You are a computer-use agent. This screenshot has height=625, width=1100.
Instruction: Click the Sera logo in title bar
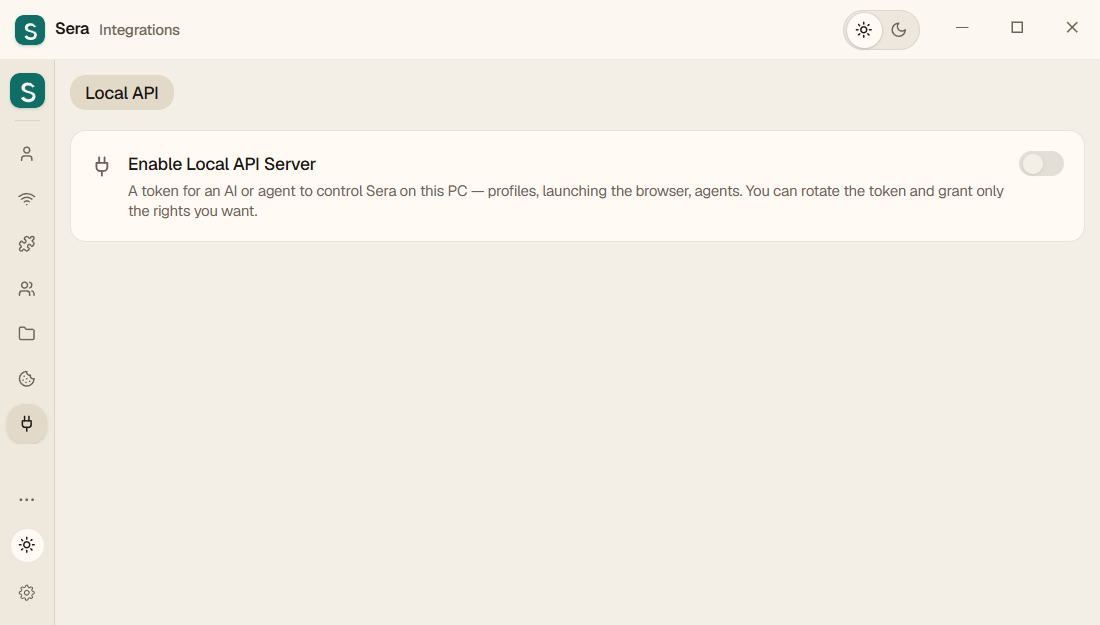point(29,30)
